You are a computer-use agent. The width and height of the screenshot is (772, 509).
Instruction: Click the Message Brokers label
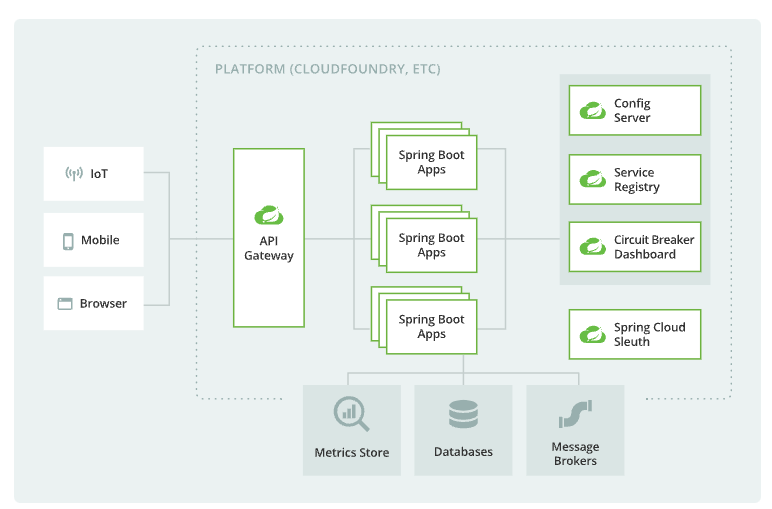point(575,453)
